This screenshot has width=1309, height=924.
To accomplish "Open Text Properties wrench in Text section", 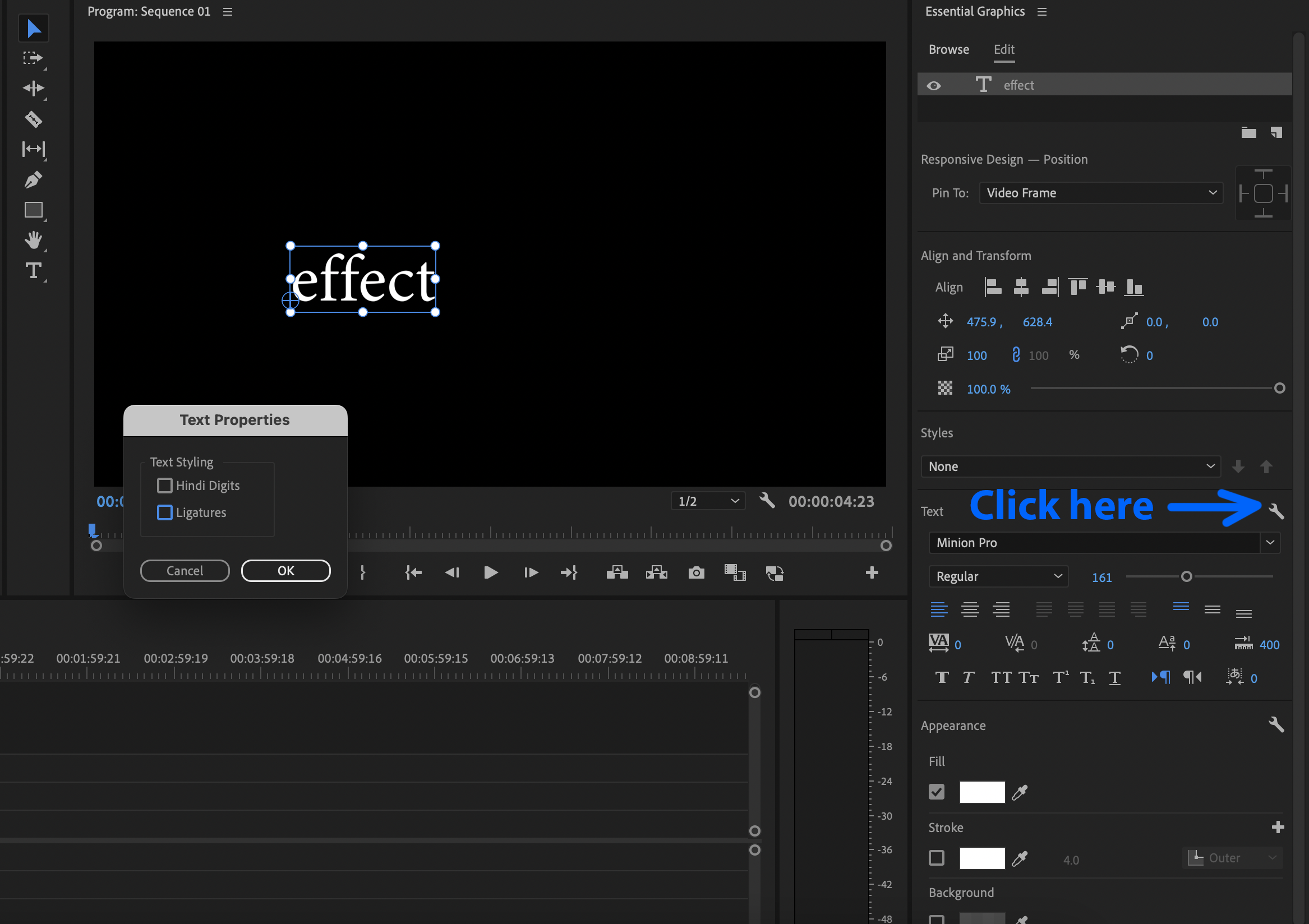I will click(x=1276, y=511).
